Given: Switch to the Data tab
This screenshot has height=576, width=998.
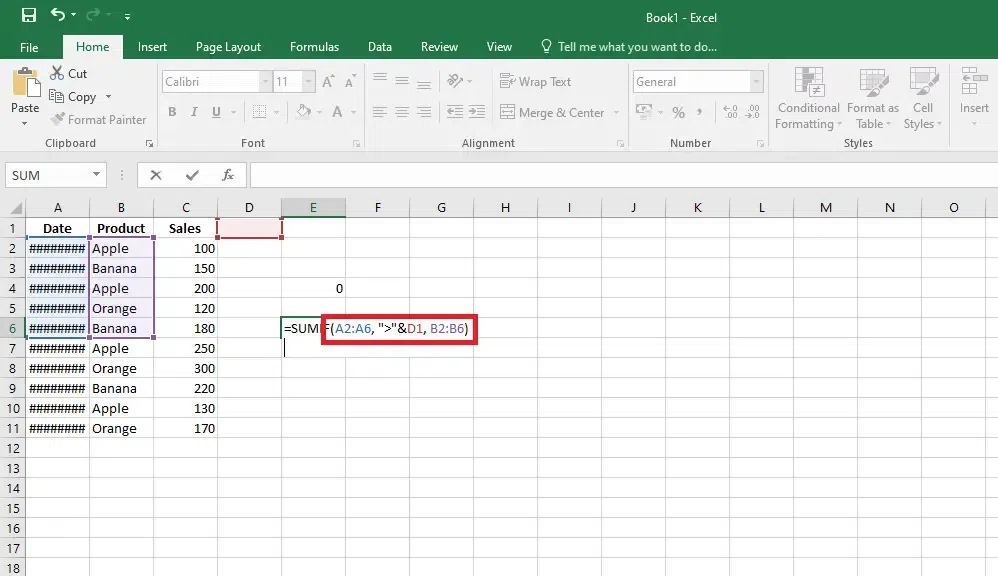Looking at the screenshot, I should click(380, 47).
